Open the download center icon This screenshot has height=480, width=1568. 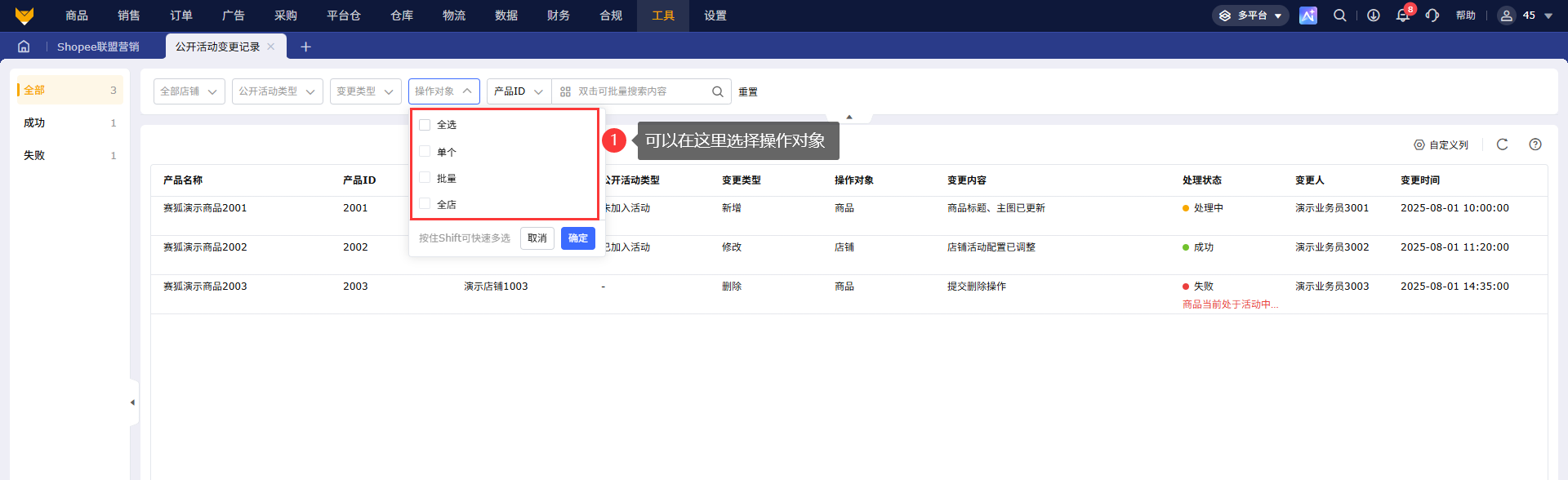click(x=1374, y=16)
